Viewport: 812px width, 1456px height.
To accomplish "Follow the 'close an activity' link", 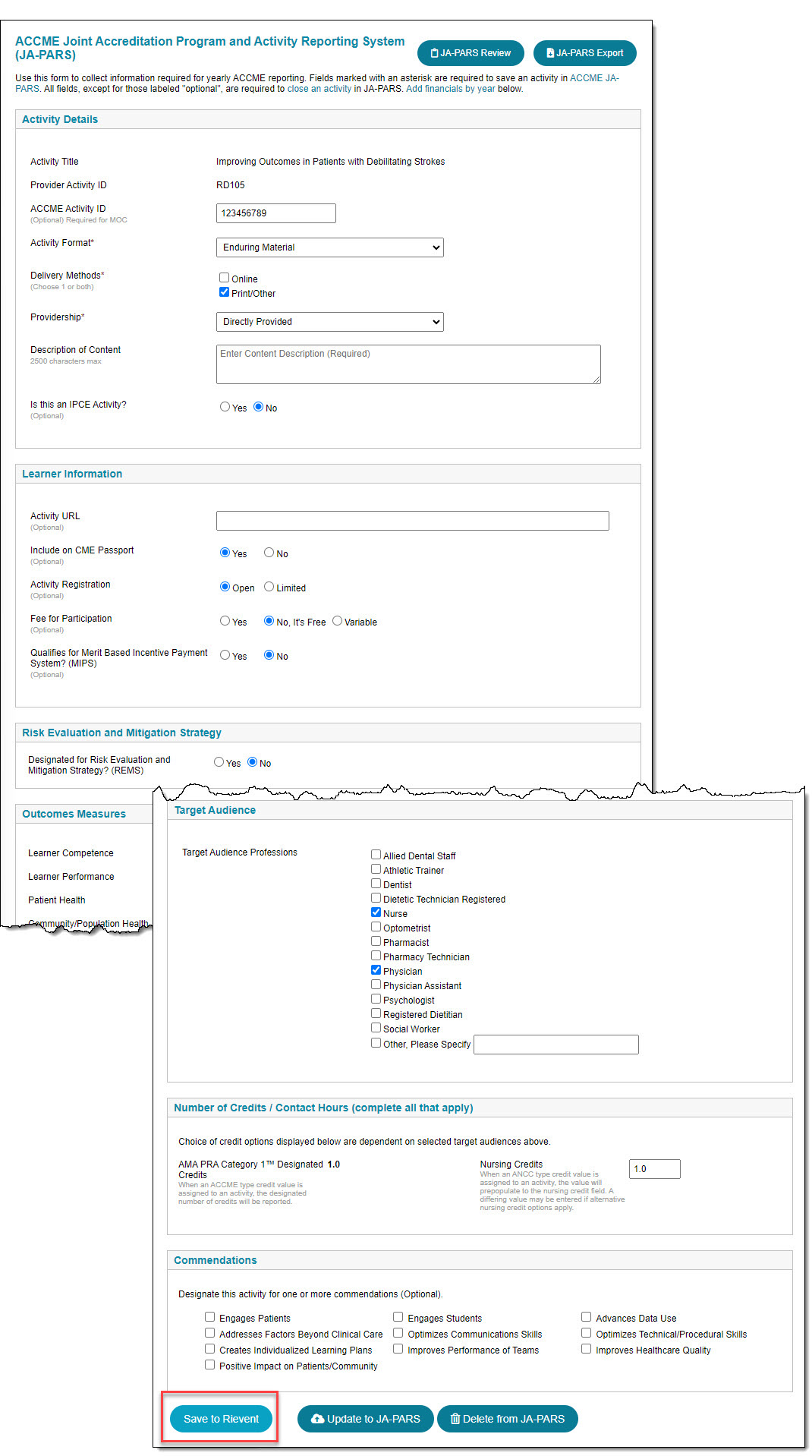I will (x=319, y=89).
